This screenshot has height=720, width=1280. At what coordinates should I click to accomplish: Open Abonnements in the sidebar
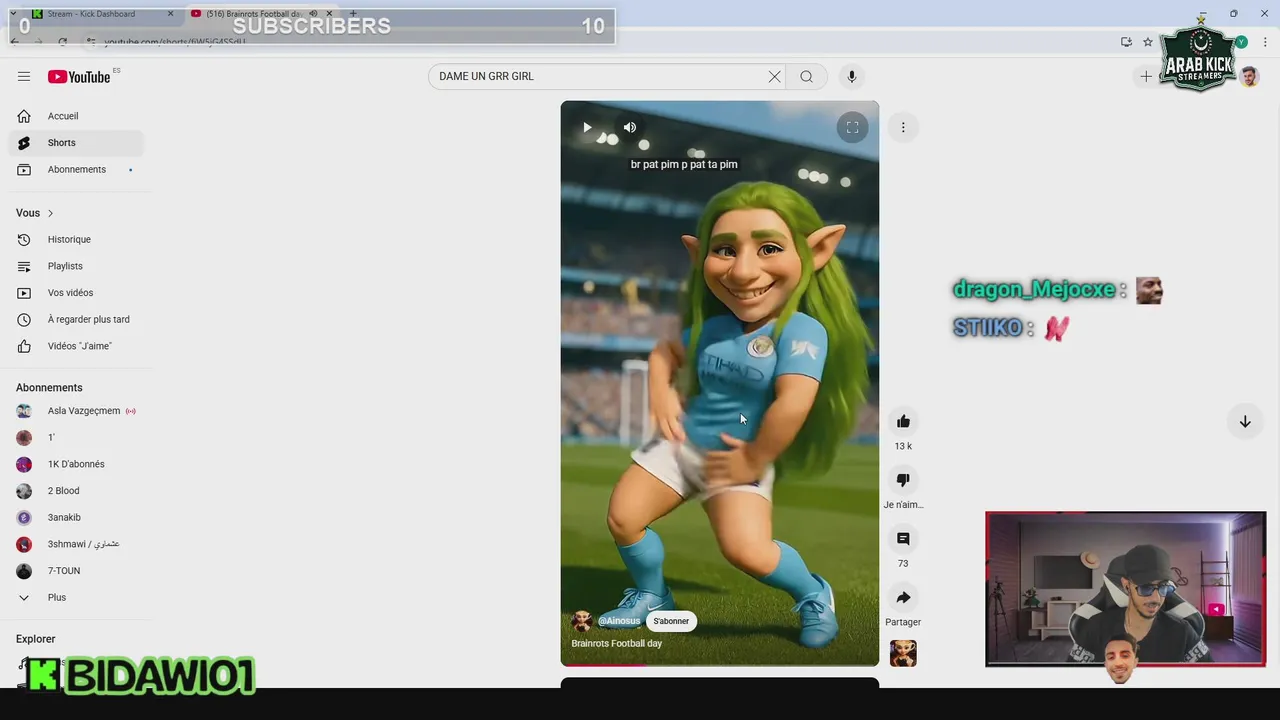[x=76, y=170]
